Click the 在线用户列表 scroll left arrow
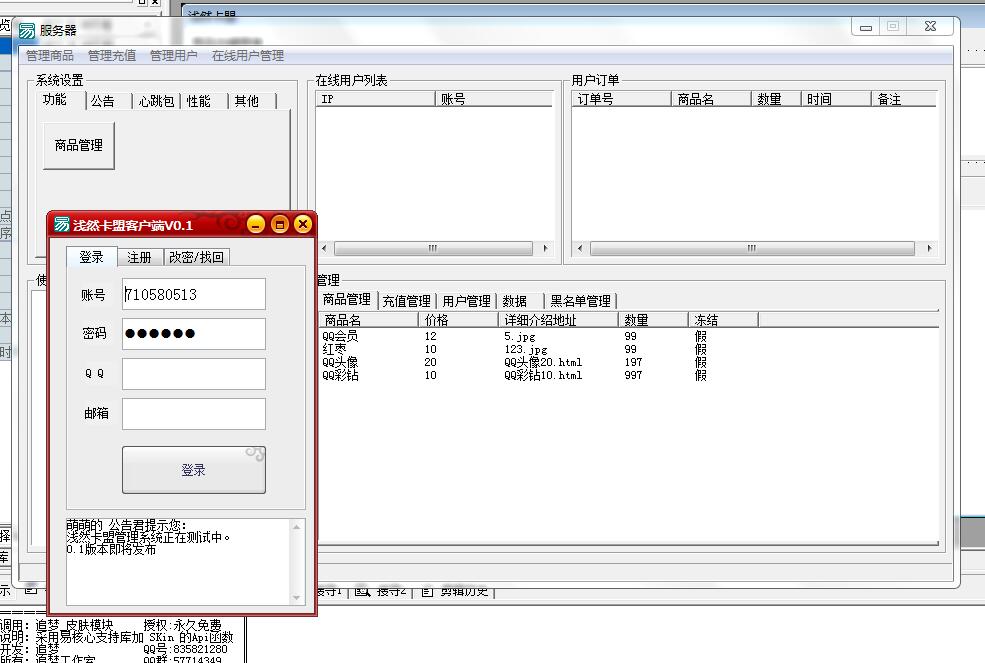Viewport: 985px width, 663px height. pos(324,248)
